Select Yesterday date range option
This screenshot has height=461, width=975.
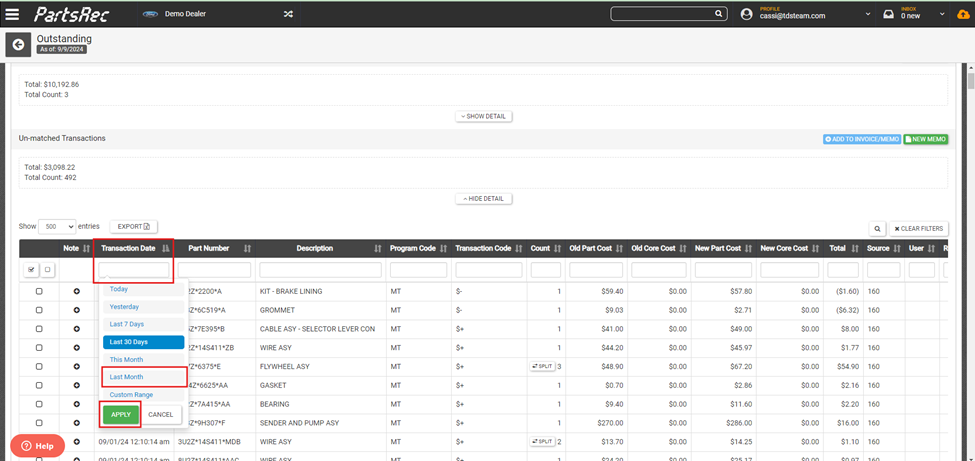(144, 307)
